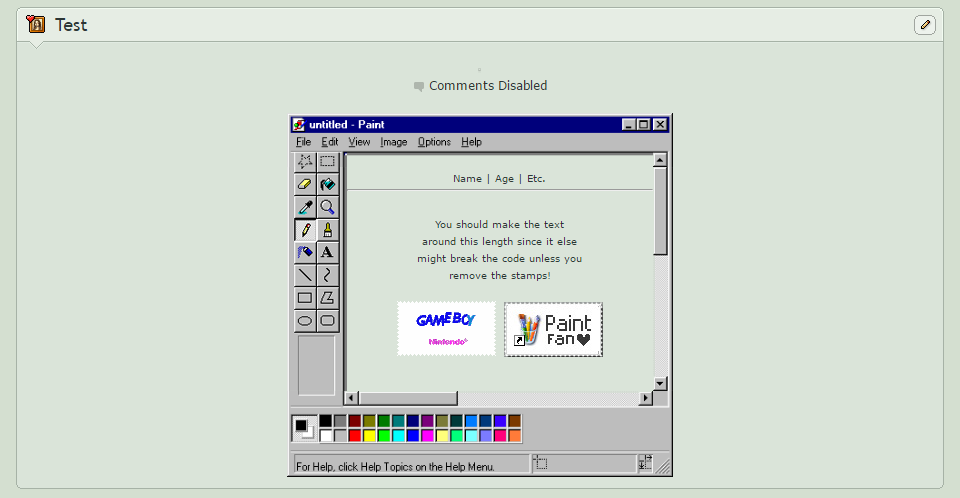
Task: Choose the dark green swatch
Action: point(384,421)
